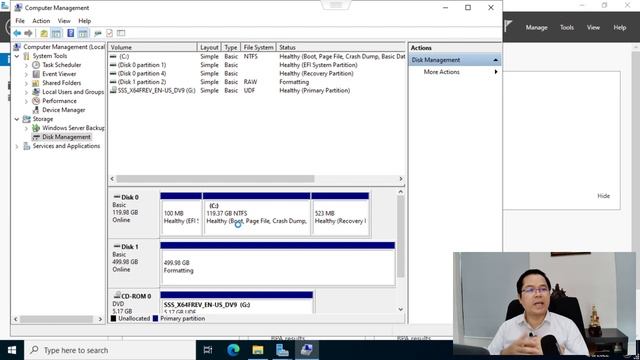
Task: Open the Windows Start menu
Action: 12,350
